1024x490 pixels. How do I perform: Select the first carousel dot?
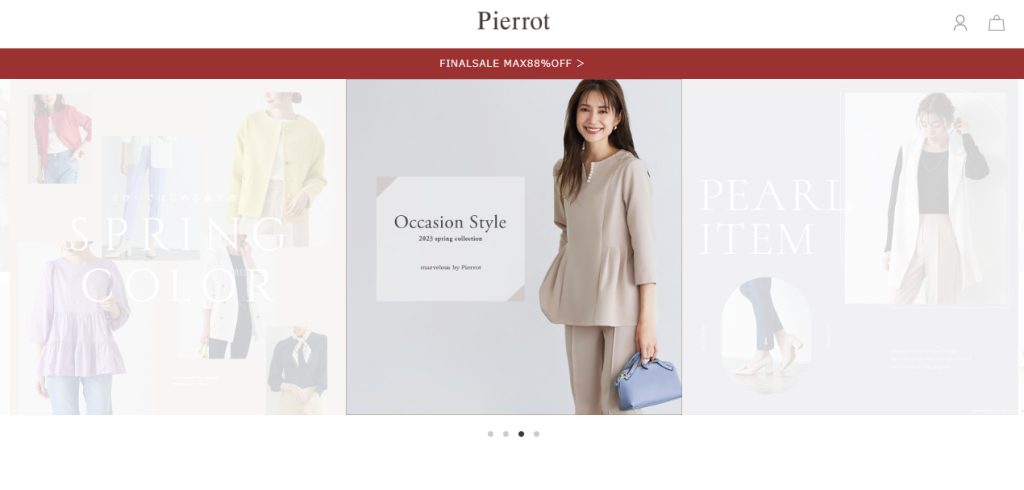490,434
